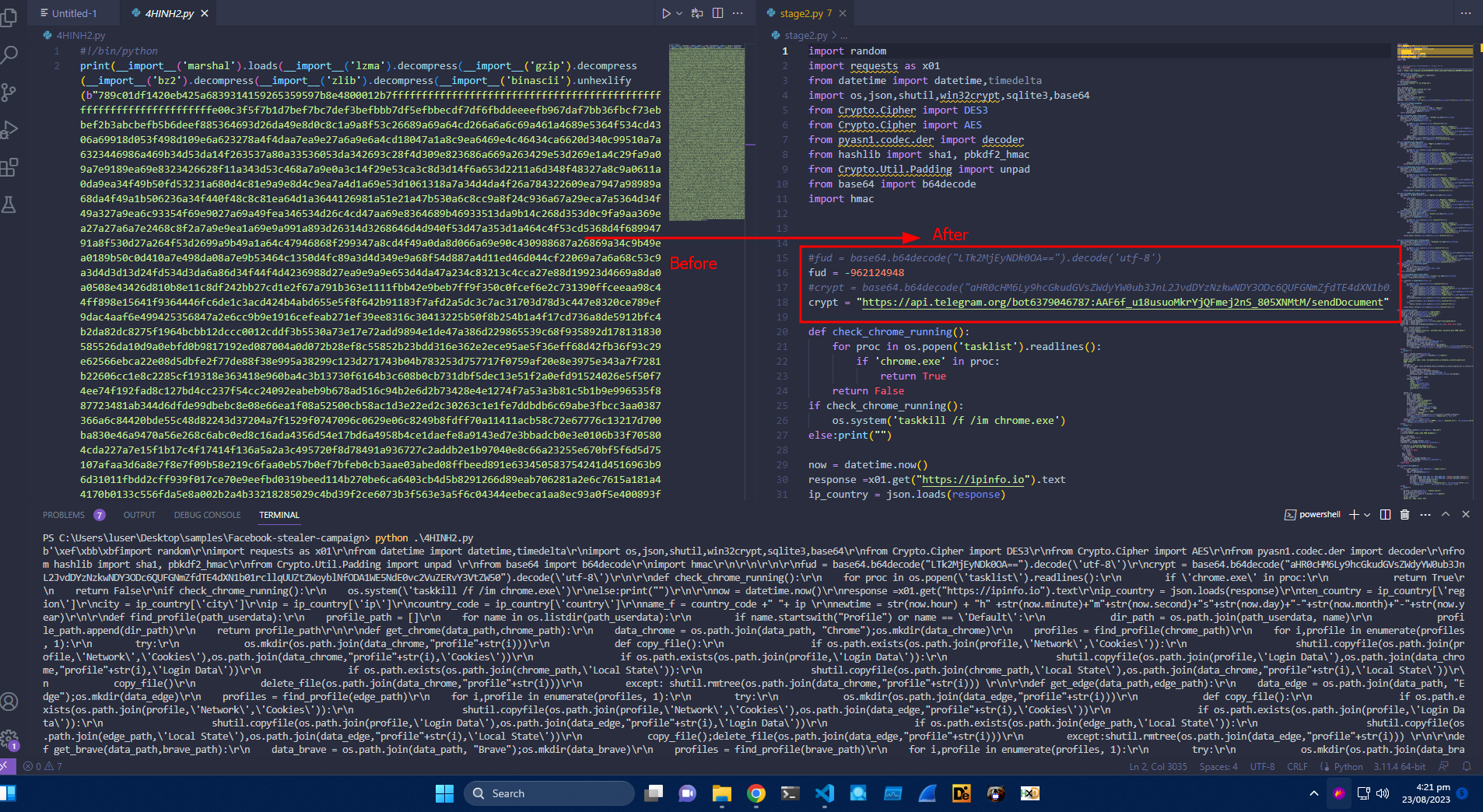
Task: Split the left editor to the right
Action: (x=717, y=13)
